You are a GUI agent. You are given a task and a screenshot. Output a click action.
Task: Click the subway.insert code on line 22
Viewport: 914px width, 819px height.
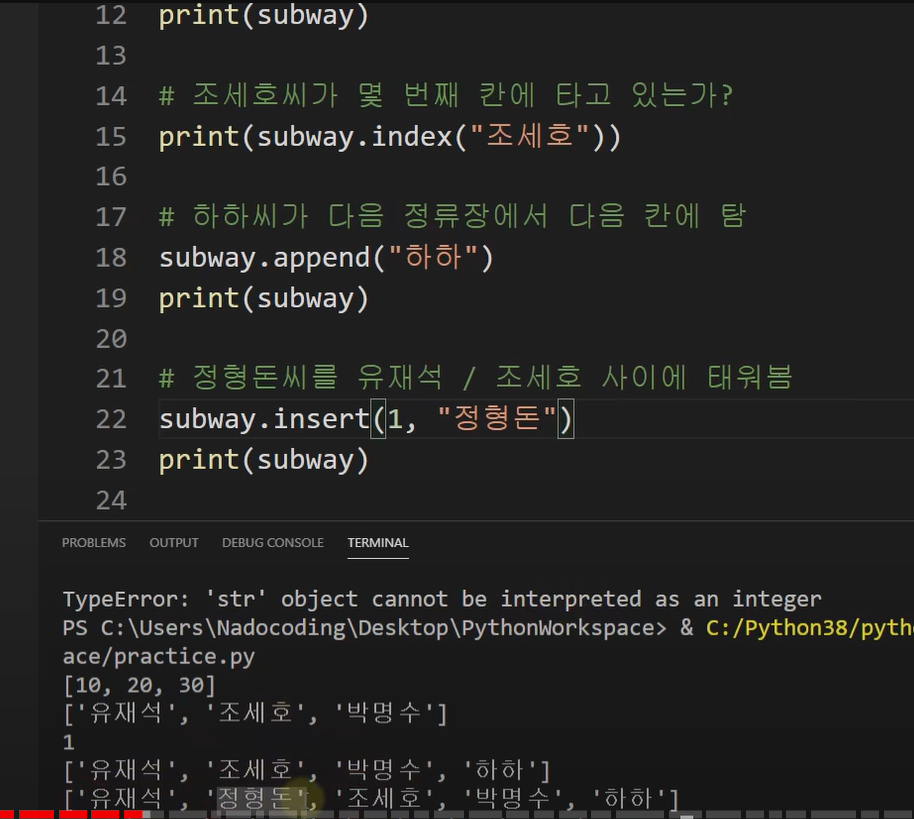(x=264, y=419)
